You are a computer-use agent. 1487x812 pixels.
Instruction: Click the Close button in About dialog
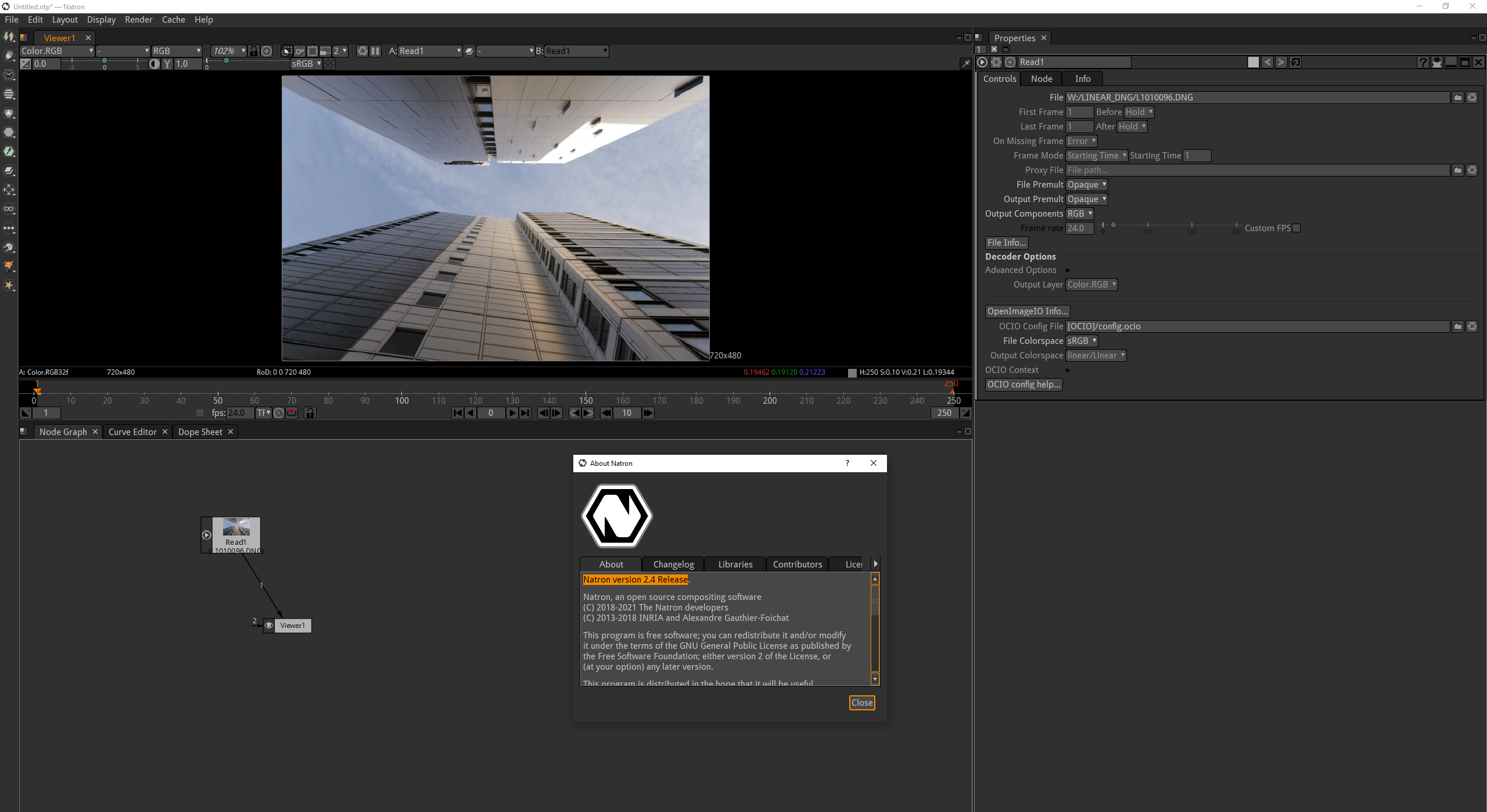click(861, 703)
